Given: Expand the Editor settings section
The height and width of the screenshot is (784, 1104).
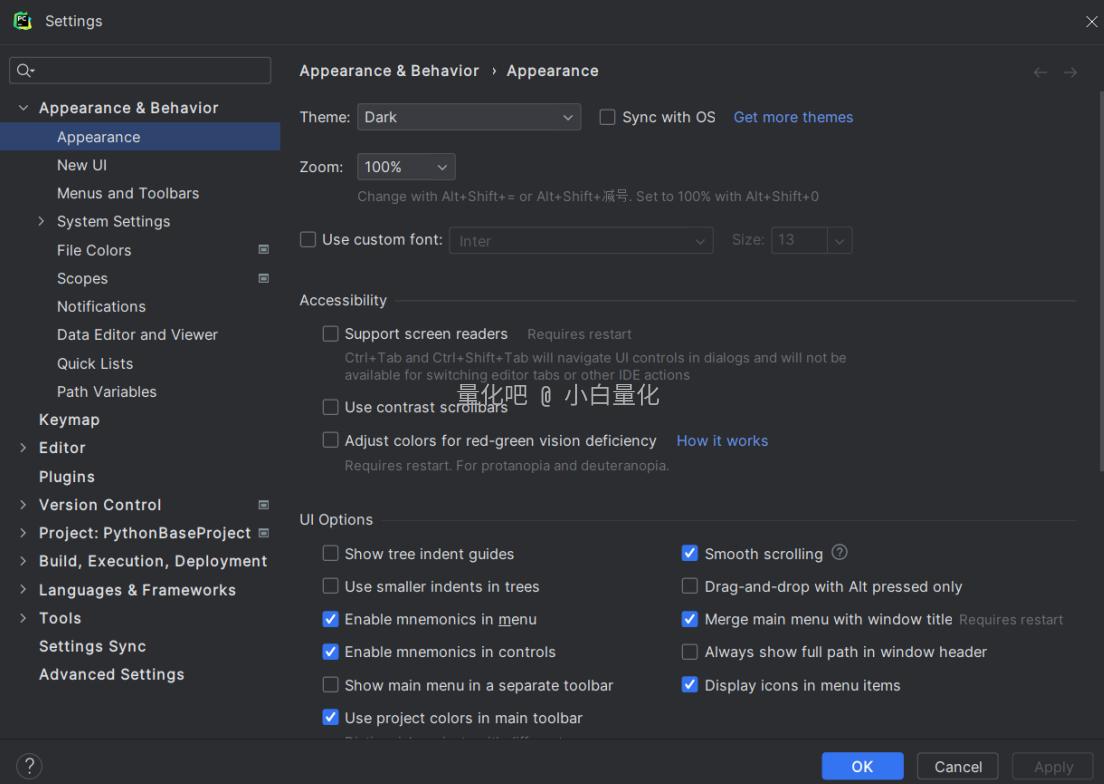Looking at the screenshot, I should tap(23, 448).
